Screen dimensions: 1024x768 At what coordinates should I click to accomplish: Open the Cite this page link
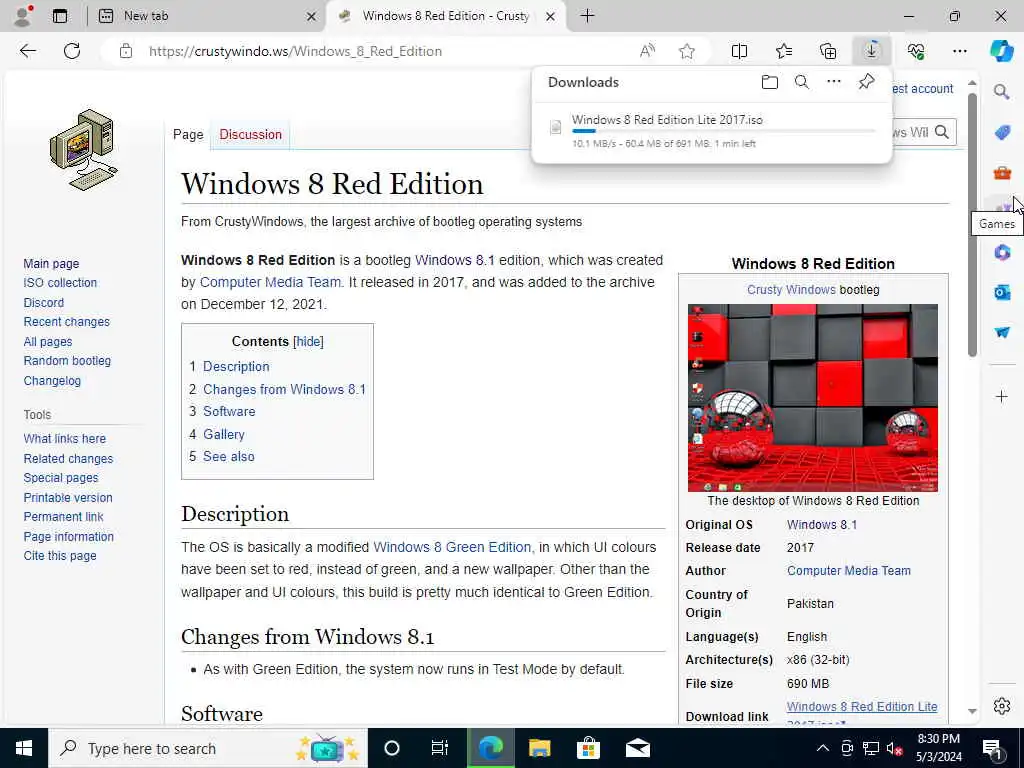(60, 556)
